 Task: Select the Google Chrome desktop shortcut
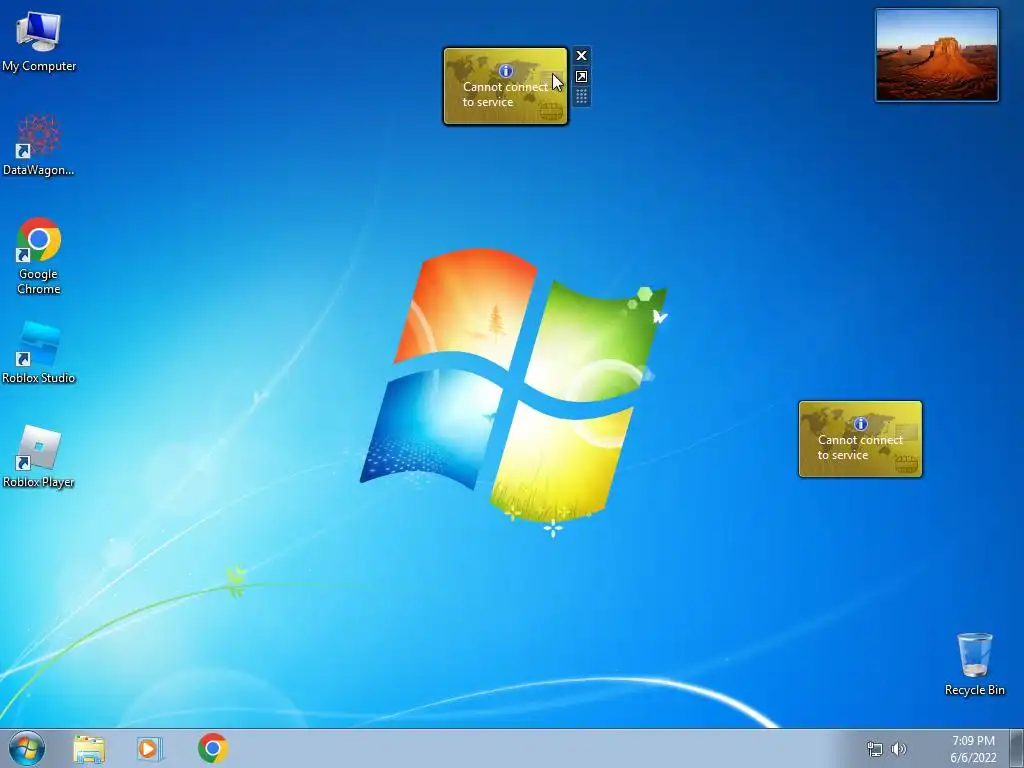pos(39,256)
